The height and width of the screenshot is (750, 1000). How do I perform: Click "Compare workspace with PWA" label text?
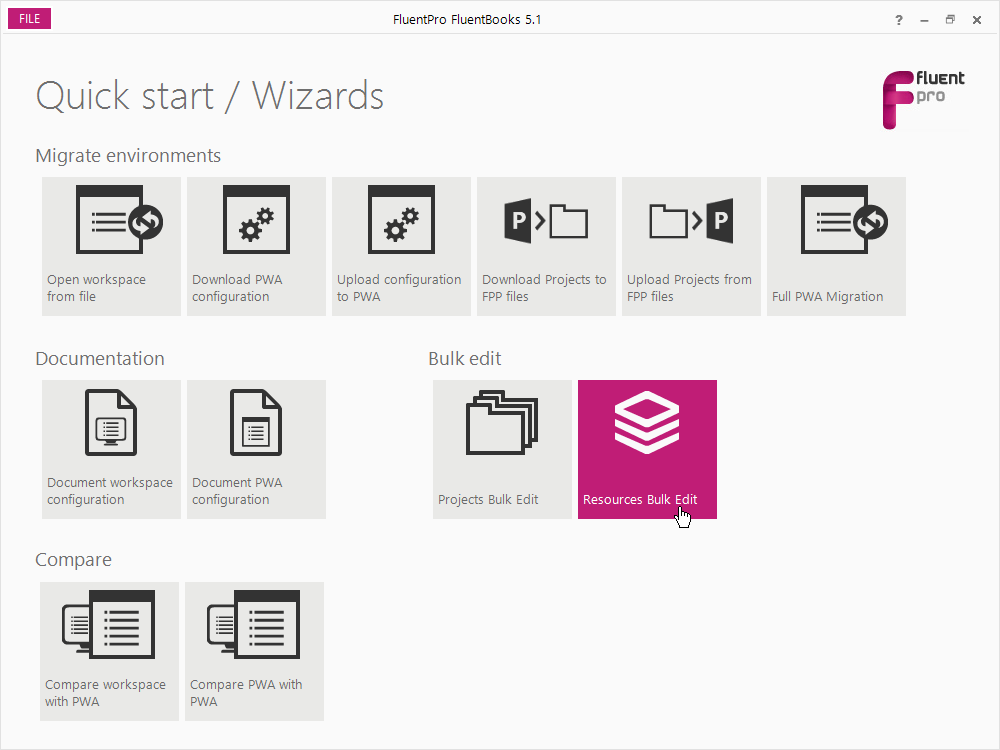point(105,693)
